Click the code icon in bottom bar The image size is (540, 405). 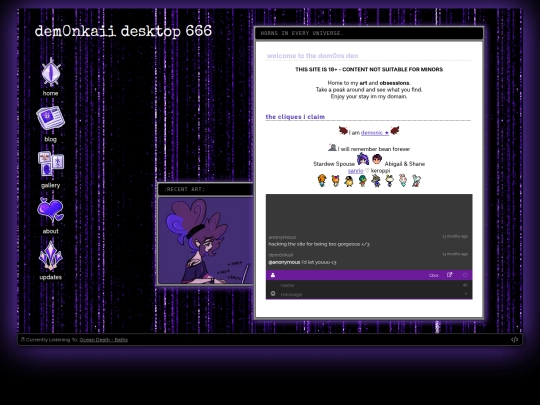pos(514,340)
